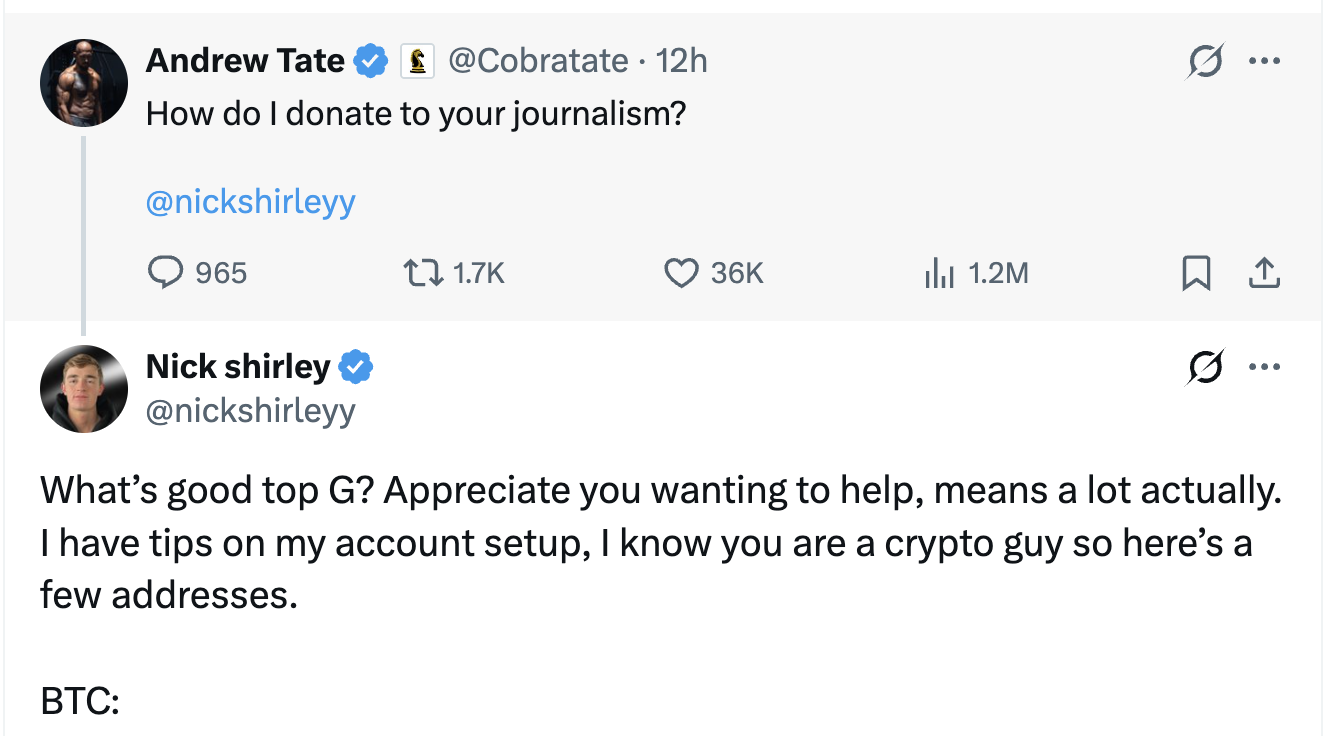Open the more options menu on Andrew Tate's tweet
1330x736 pixels.
(1264, 62)
